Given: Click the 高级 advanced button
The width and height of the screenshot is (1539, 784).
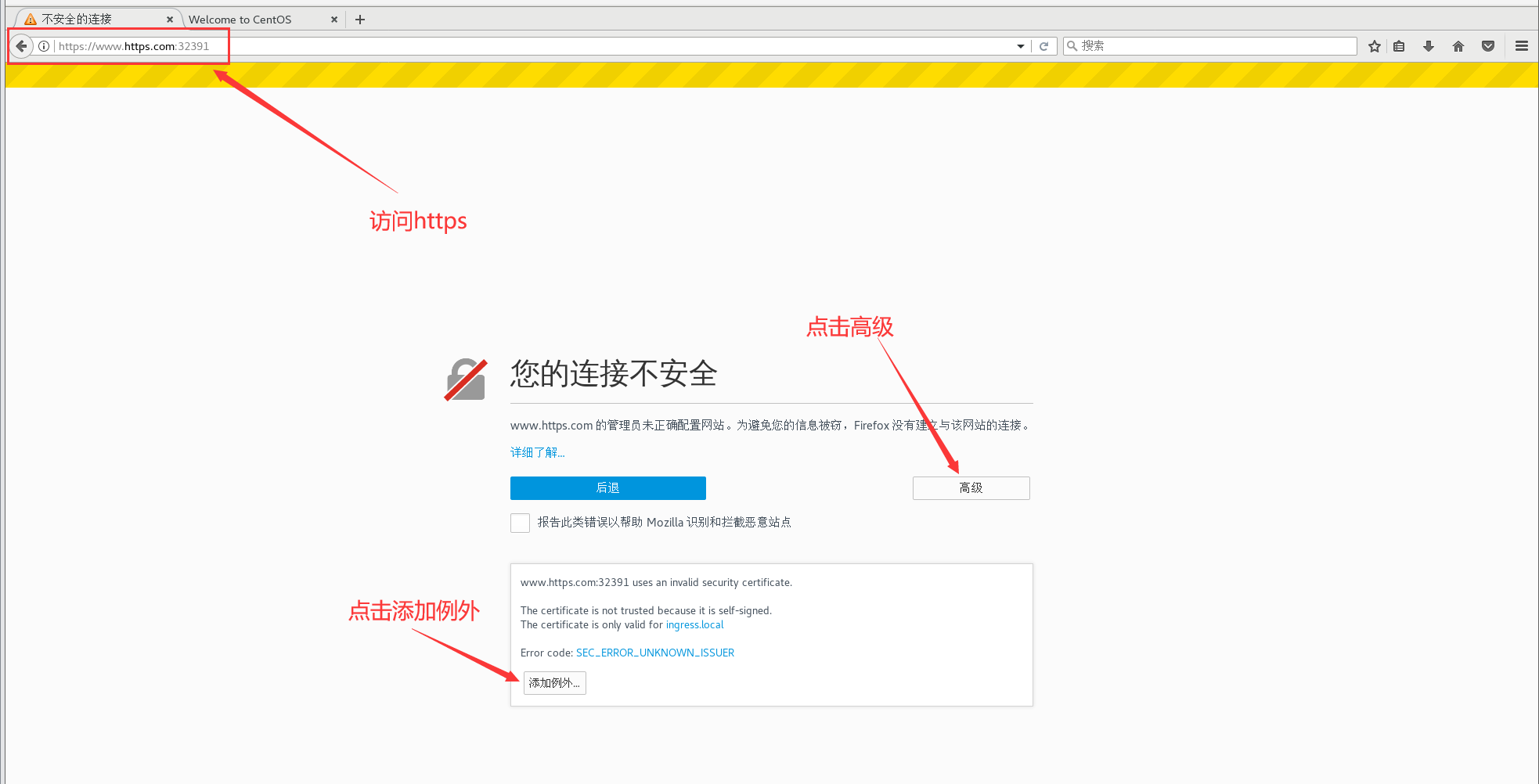Looking at the screenshot, I should tap(971, 488).
